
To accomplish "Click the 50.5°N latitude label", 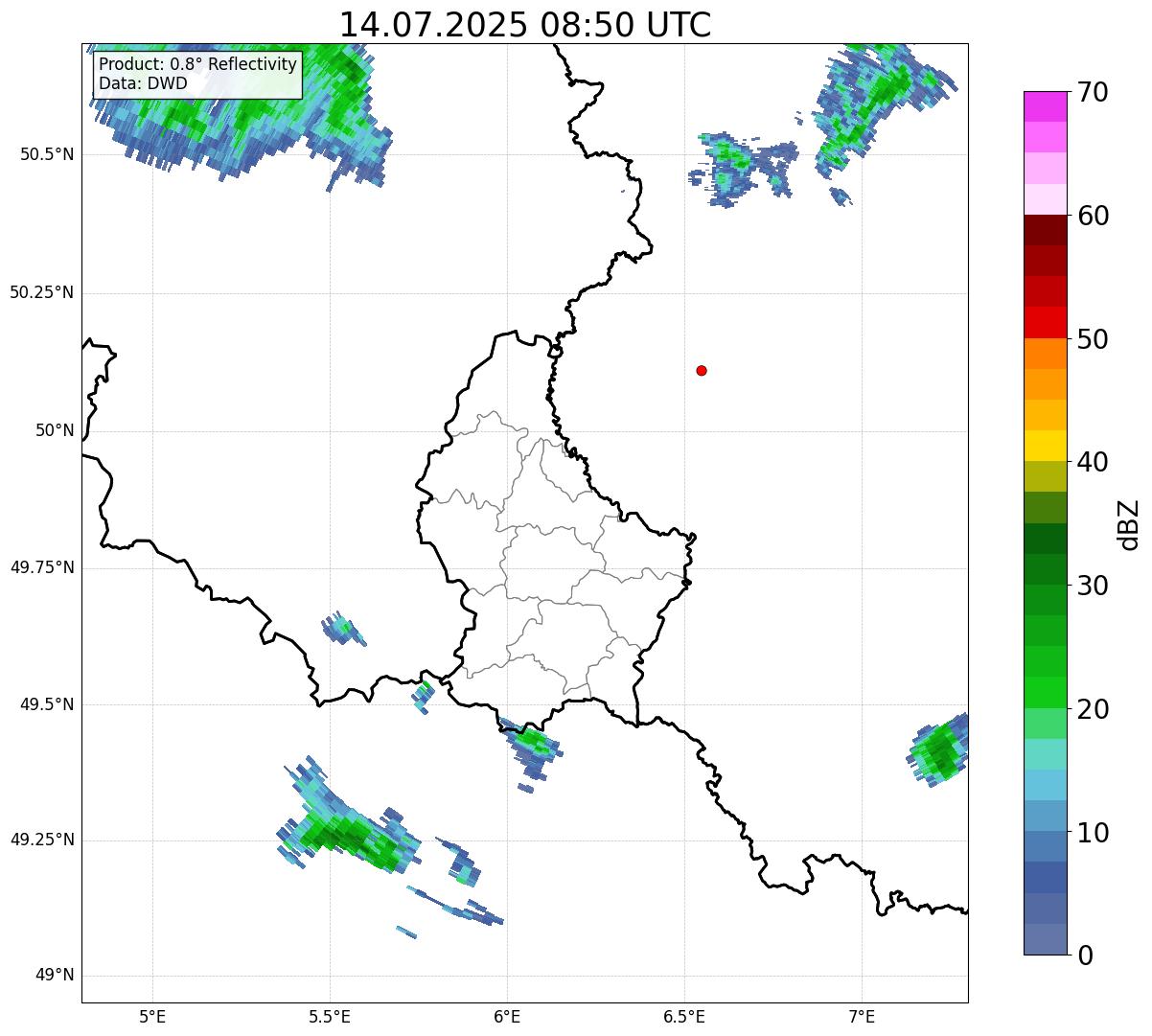I will tap(46, 154).
